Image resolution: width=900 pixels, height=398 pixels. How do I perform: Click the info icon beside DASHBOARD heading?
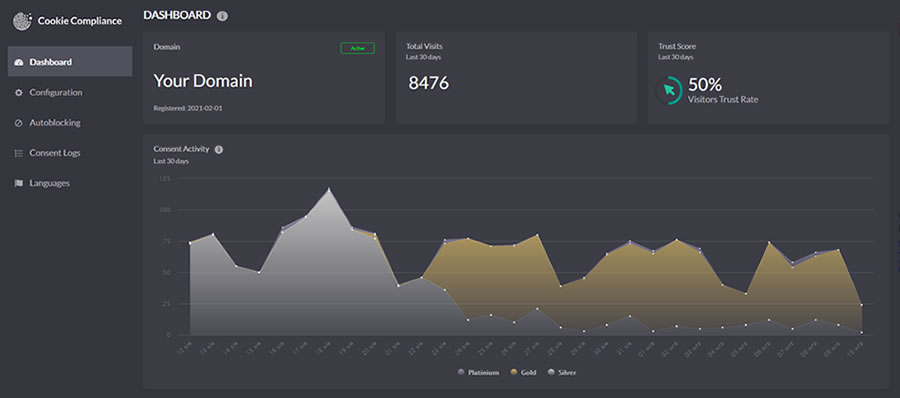click(223, 16)
